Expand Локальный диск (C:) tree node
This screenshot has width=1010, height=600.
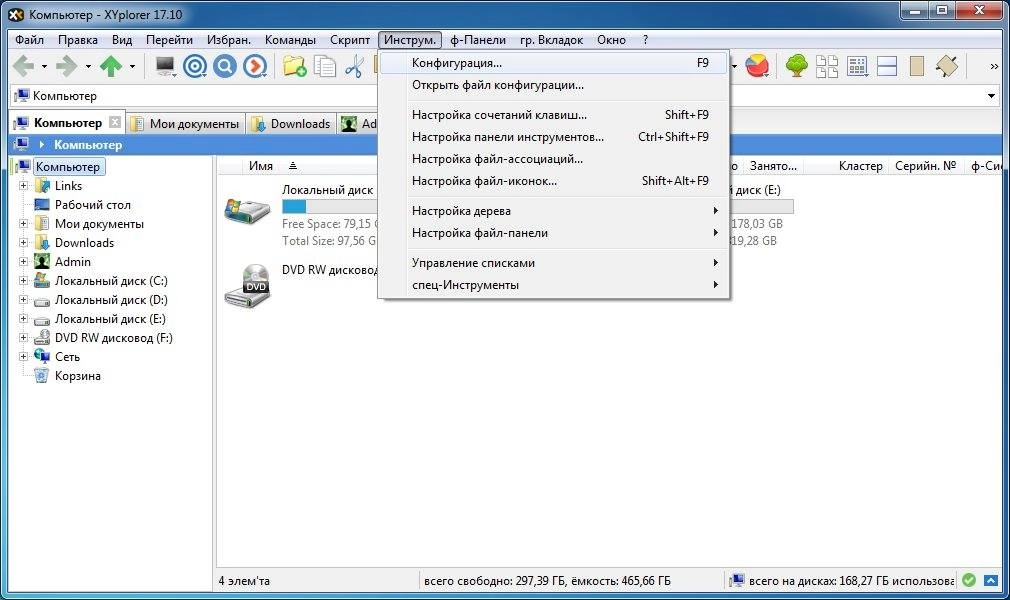(x=23, y=280)
